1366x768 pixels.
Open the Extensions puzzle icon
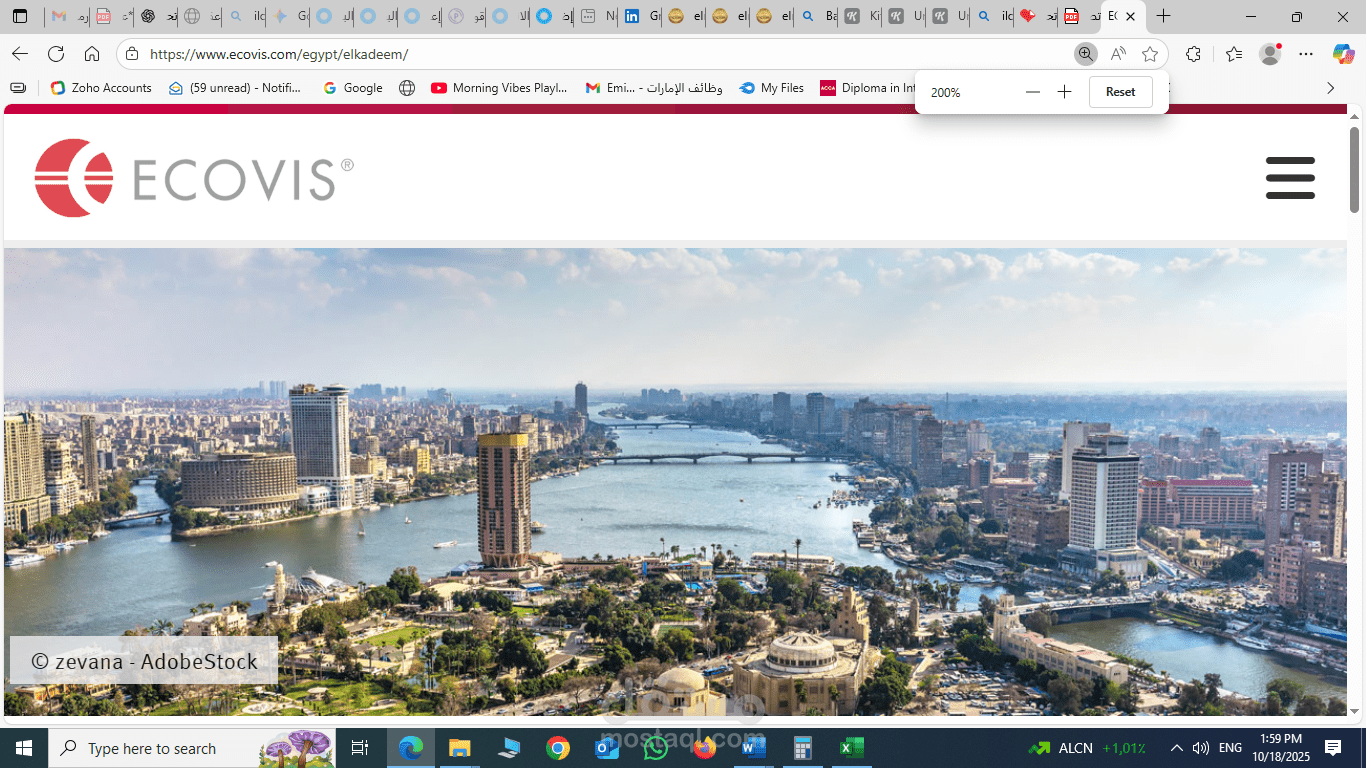1193,54
